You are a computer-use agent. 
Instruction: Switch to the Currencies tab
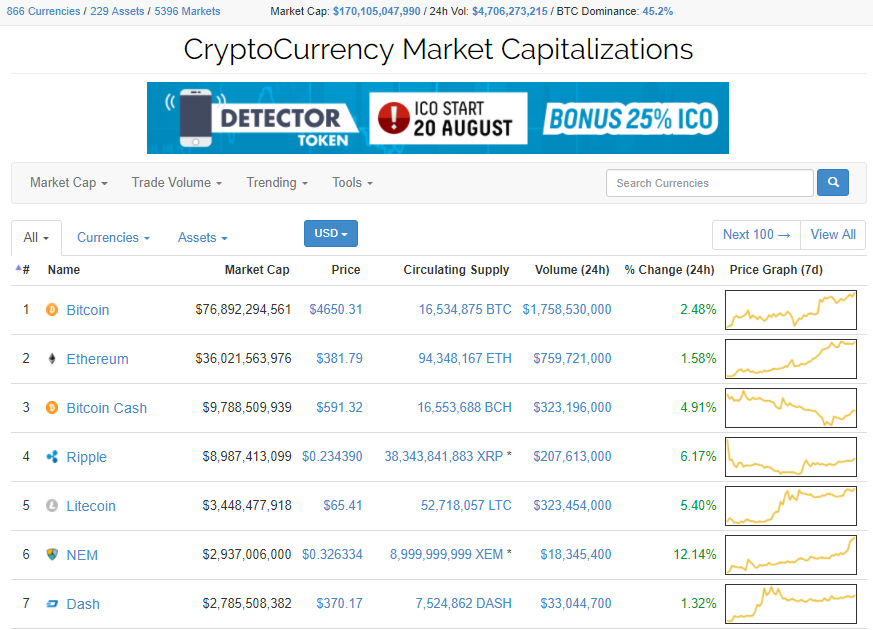[x=113, y=238]
